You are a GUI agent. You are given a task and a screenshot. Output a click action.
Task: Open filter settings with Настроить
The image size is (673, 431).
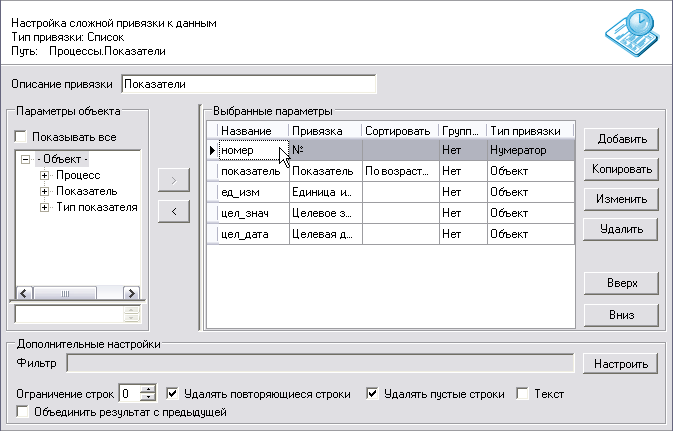tap(621, 364)
